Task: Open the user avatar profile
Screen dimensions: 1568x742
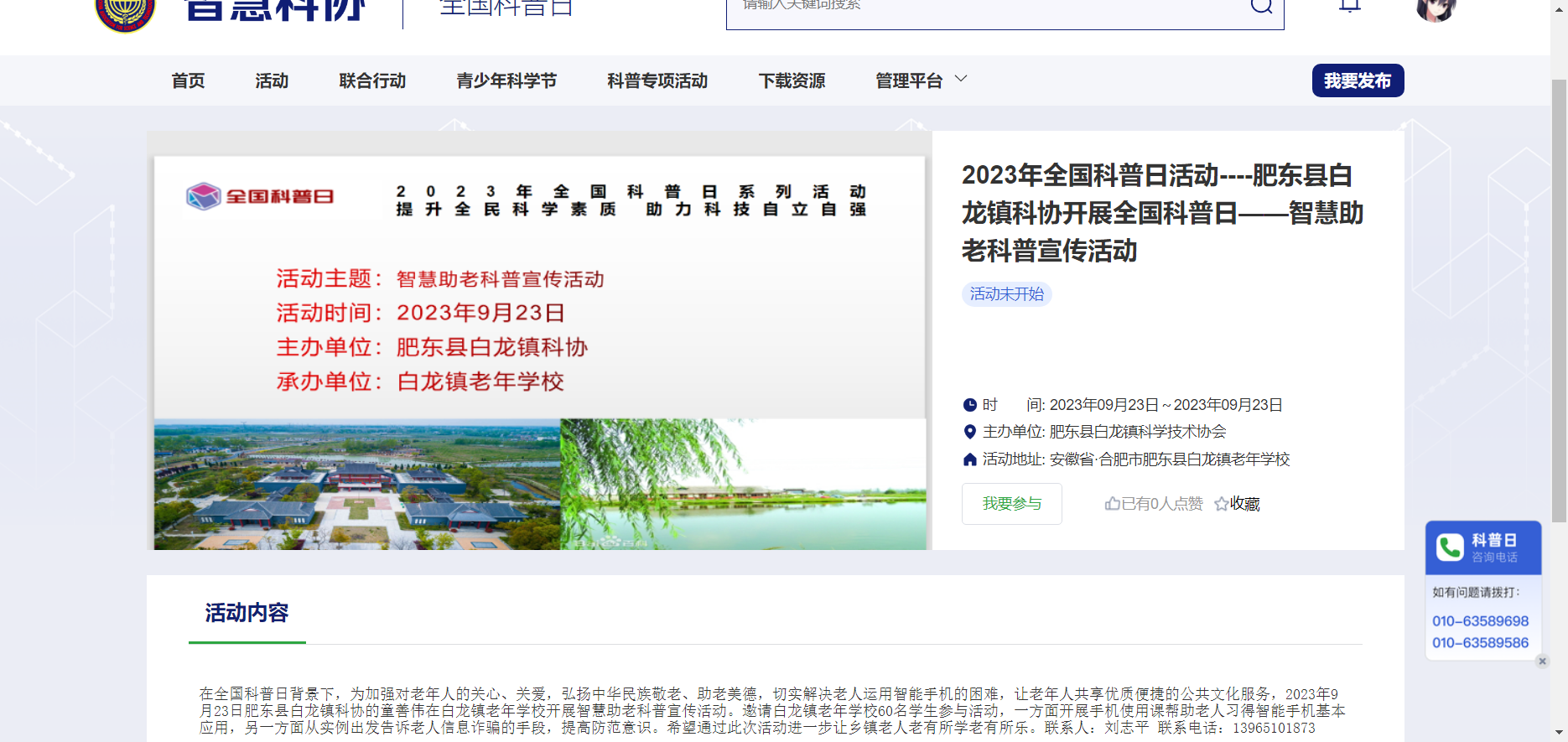Action: click(x=1435, y=8)
